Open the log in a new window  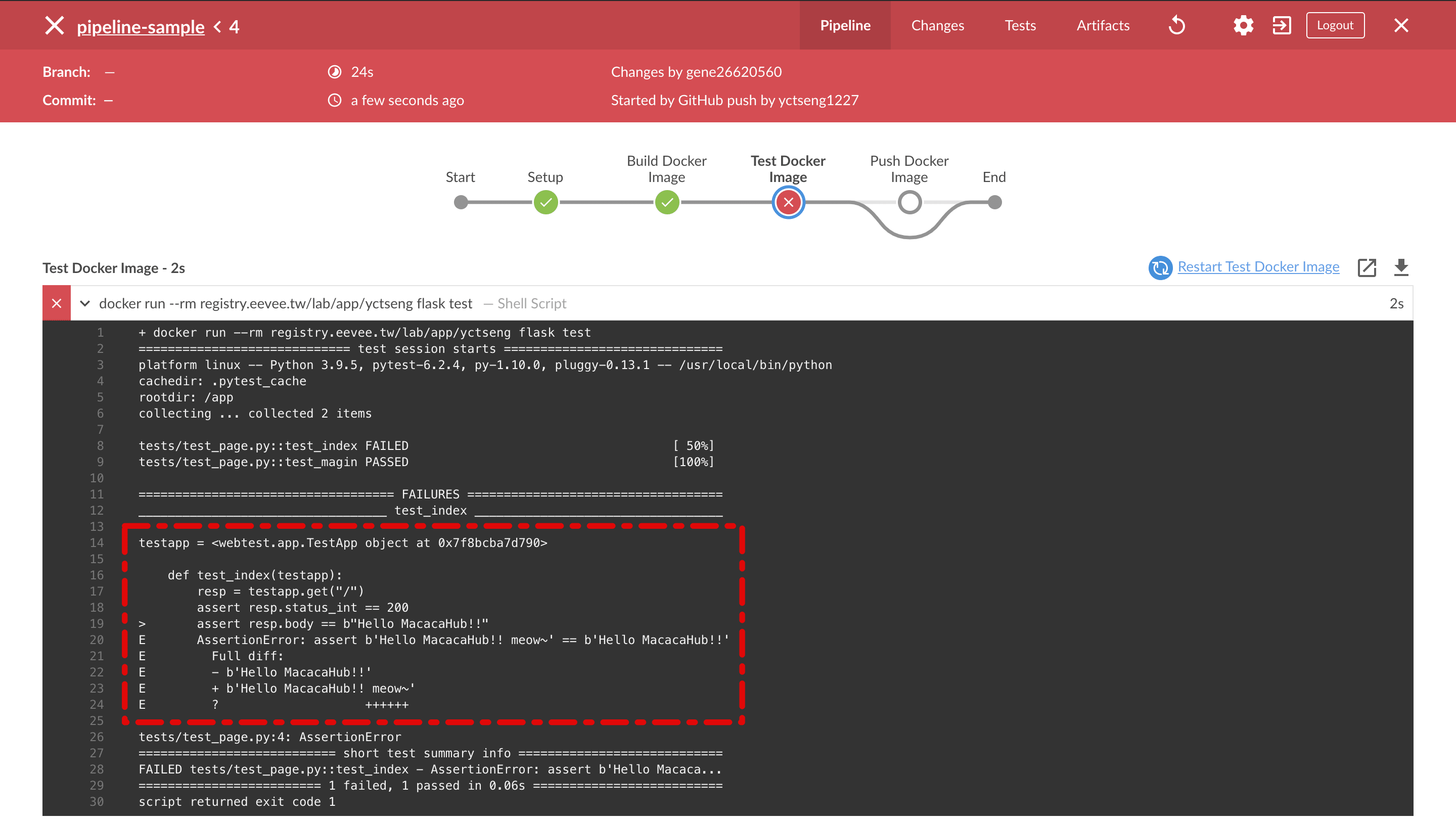[x=1367, y=268]
